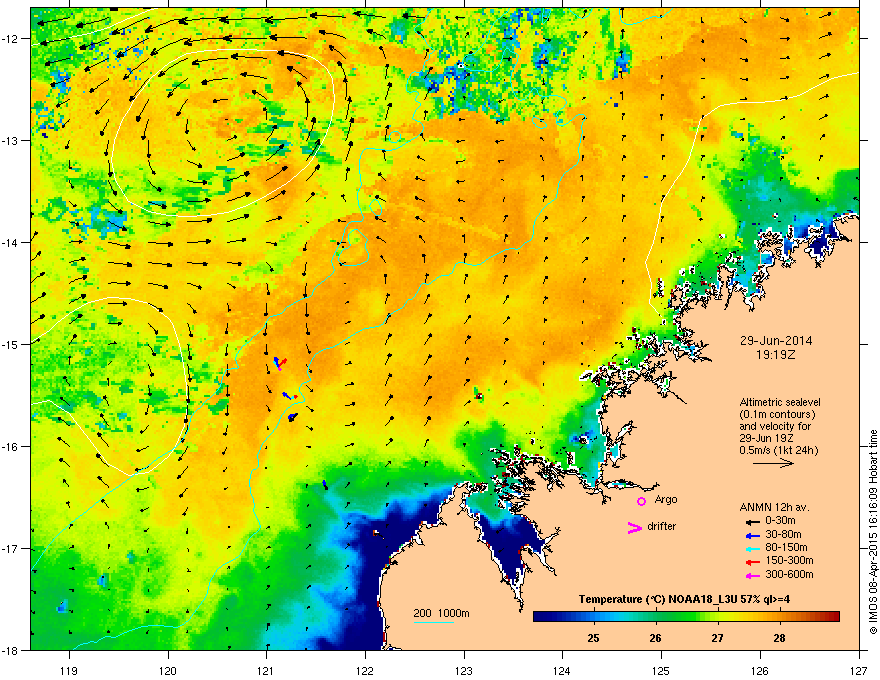Click the magenta Argo circle legend symbol
Viewport: 880px width, 680px height.
click(x=641, y=501)
